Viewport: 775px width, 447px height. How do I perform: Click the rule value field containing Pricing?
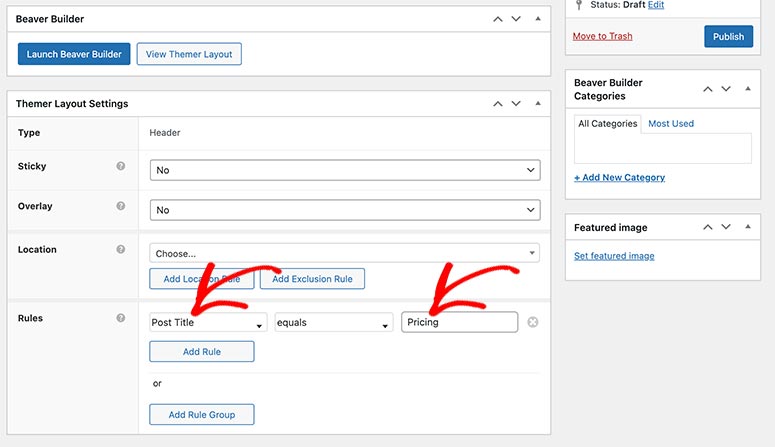460,322
